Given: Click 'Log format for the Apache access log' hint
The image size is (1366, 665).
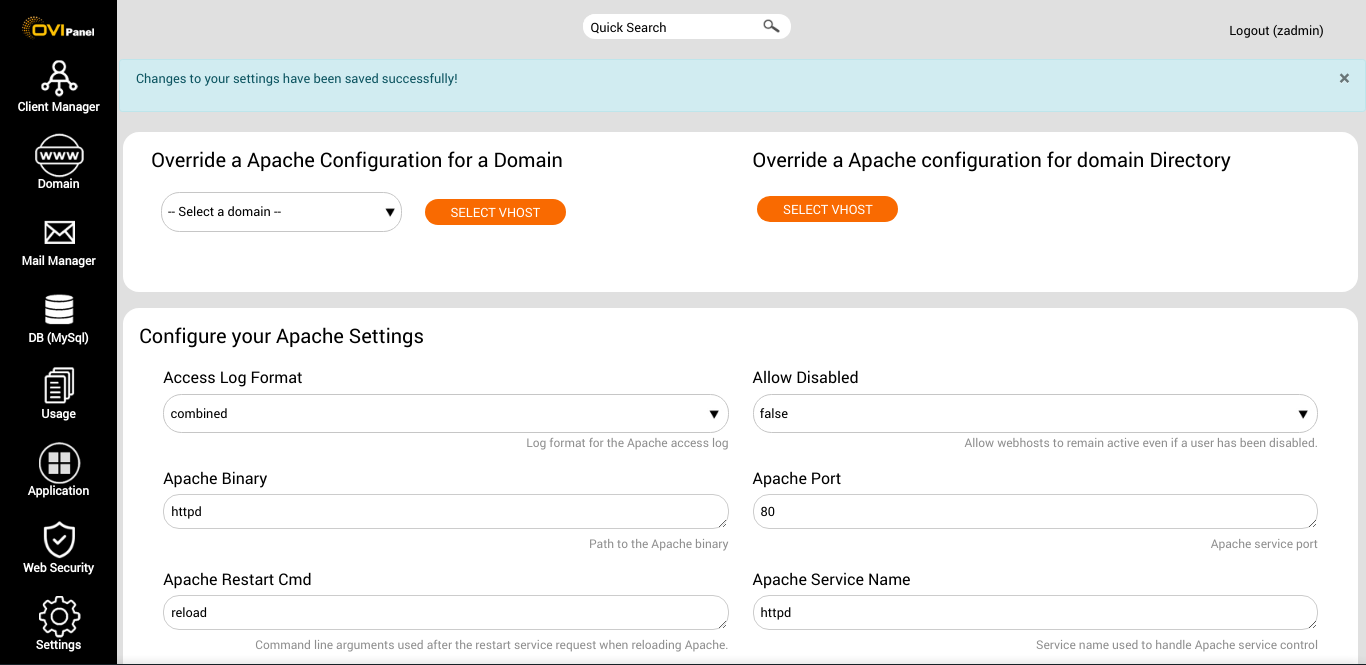Looking at the screenshot, I should (627, 443).
